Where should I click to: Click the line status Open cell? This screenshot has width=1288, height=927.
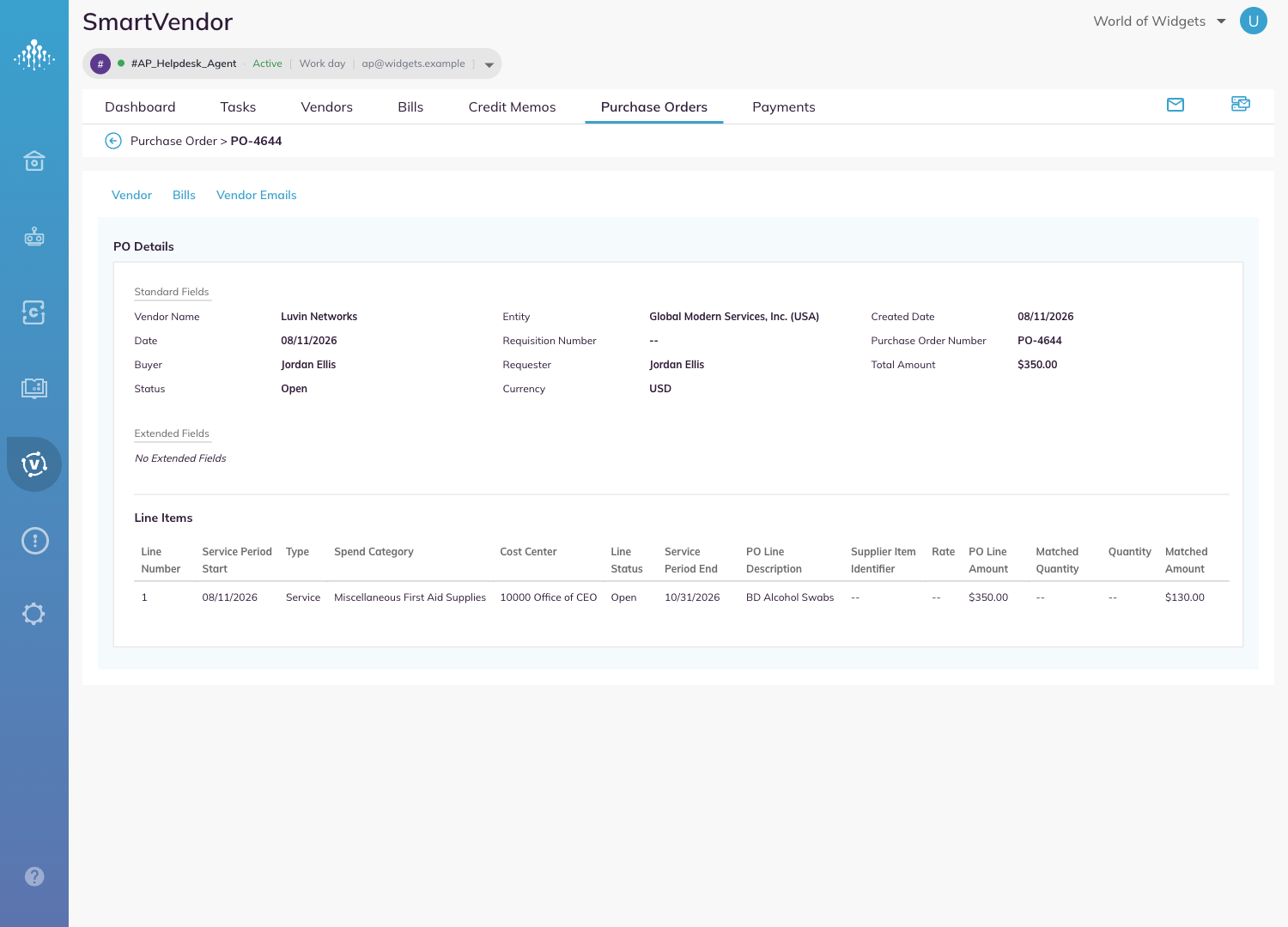(x=623, y=597)
